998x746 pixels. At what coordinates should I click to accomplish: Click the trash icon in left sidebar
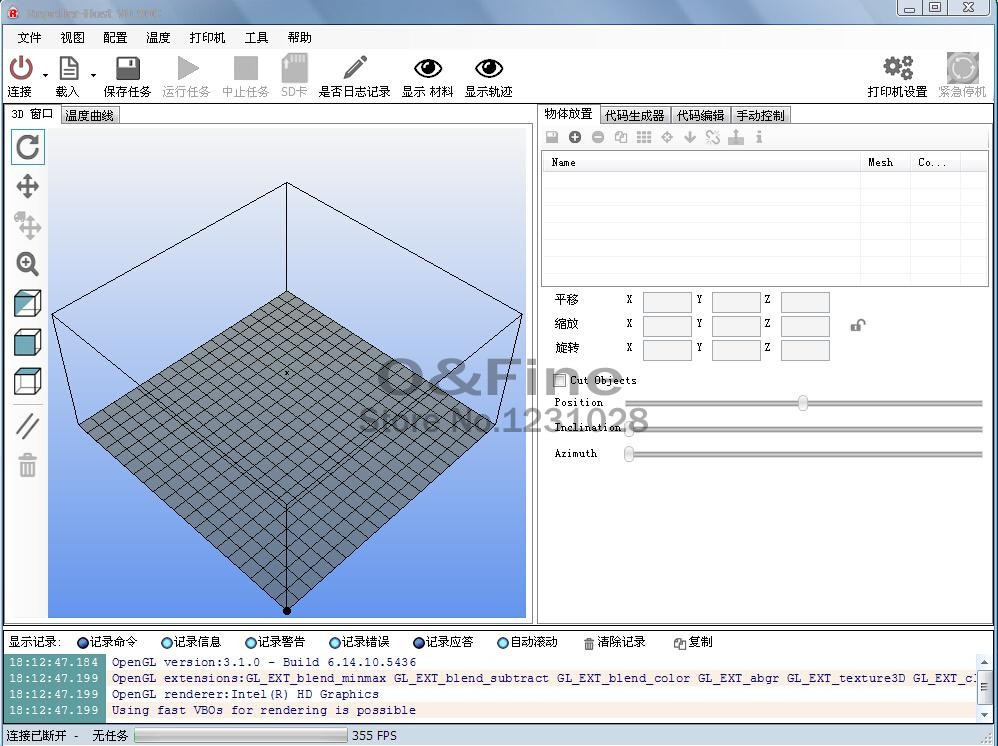[x=28, y=465]
